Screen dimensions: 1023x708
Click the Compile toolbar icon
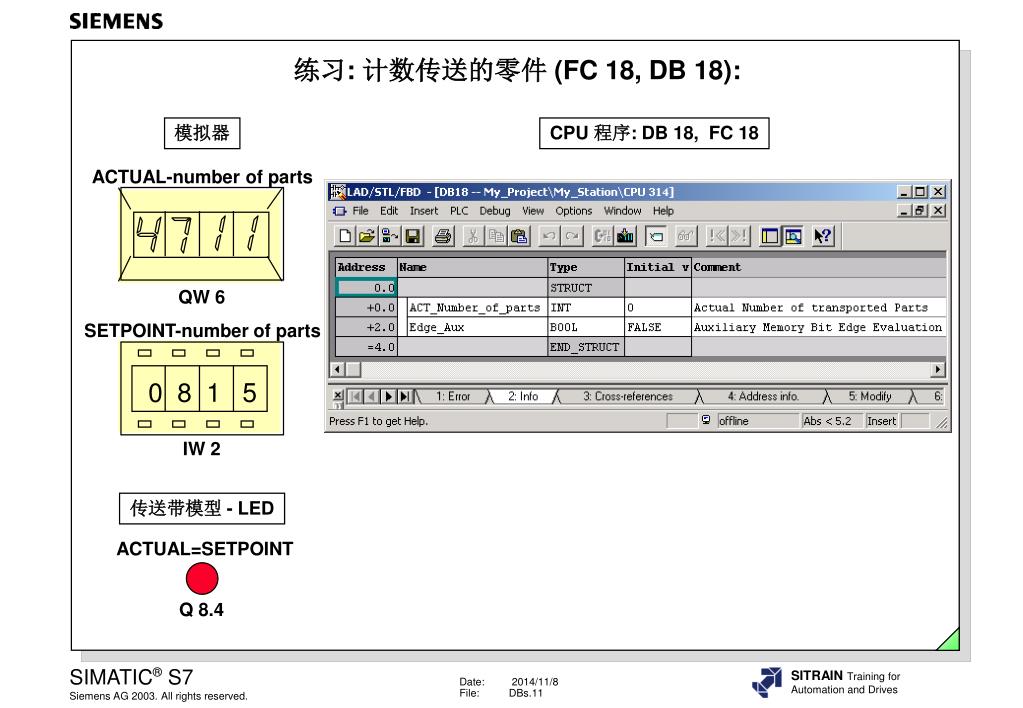pyautogui.click(x=602, y=236)
